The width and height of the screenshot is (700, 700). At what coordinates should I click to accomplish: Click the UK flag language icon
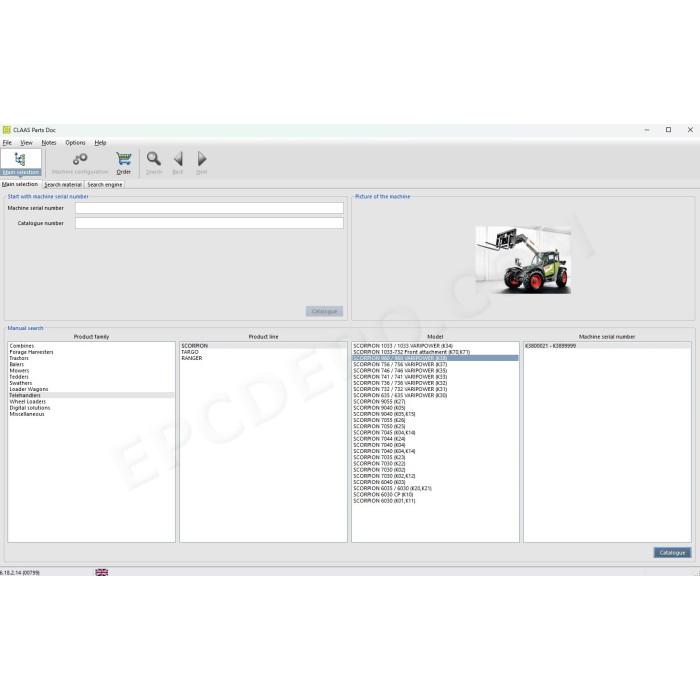(101, 572)
